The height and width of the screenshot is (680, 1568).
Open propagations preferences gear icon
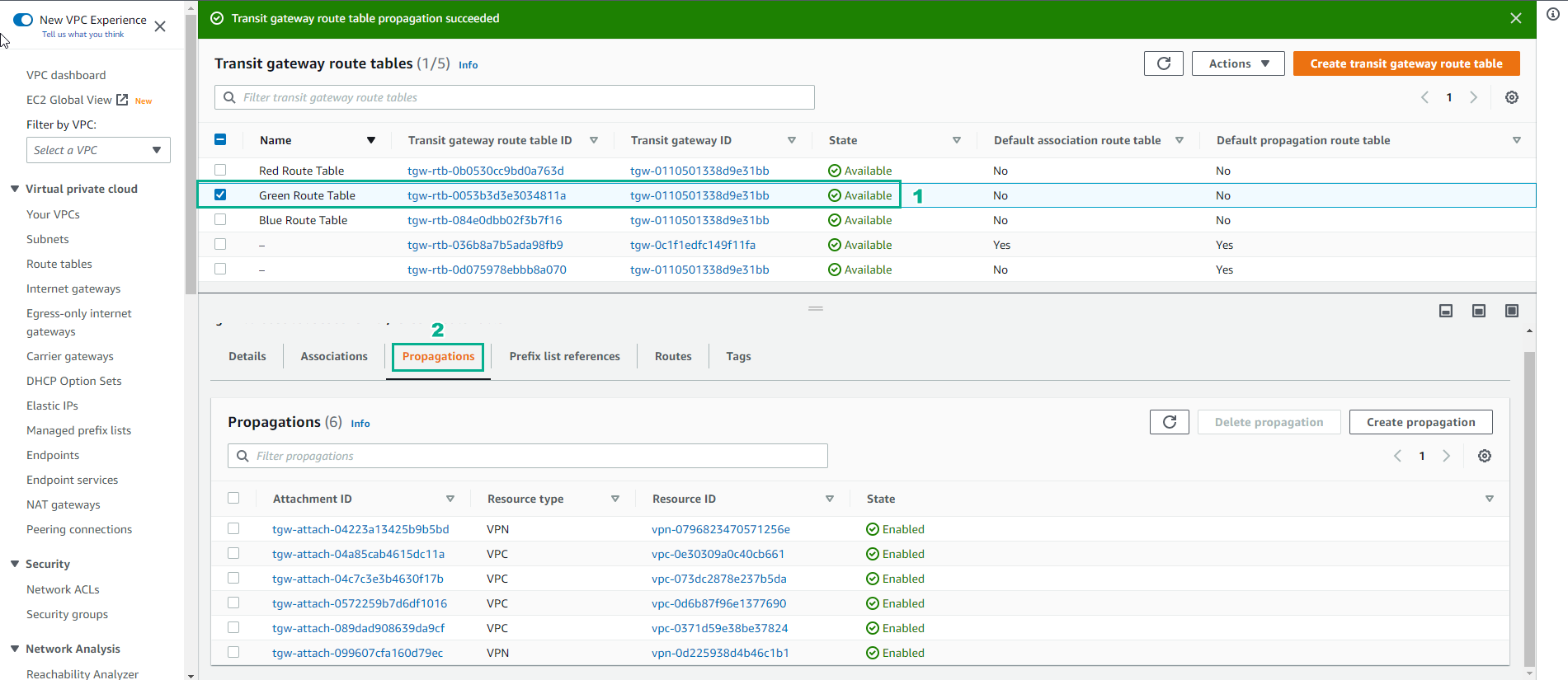(1484, 456)
